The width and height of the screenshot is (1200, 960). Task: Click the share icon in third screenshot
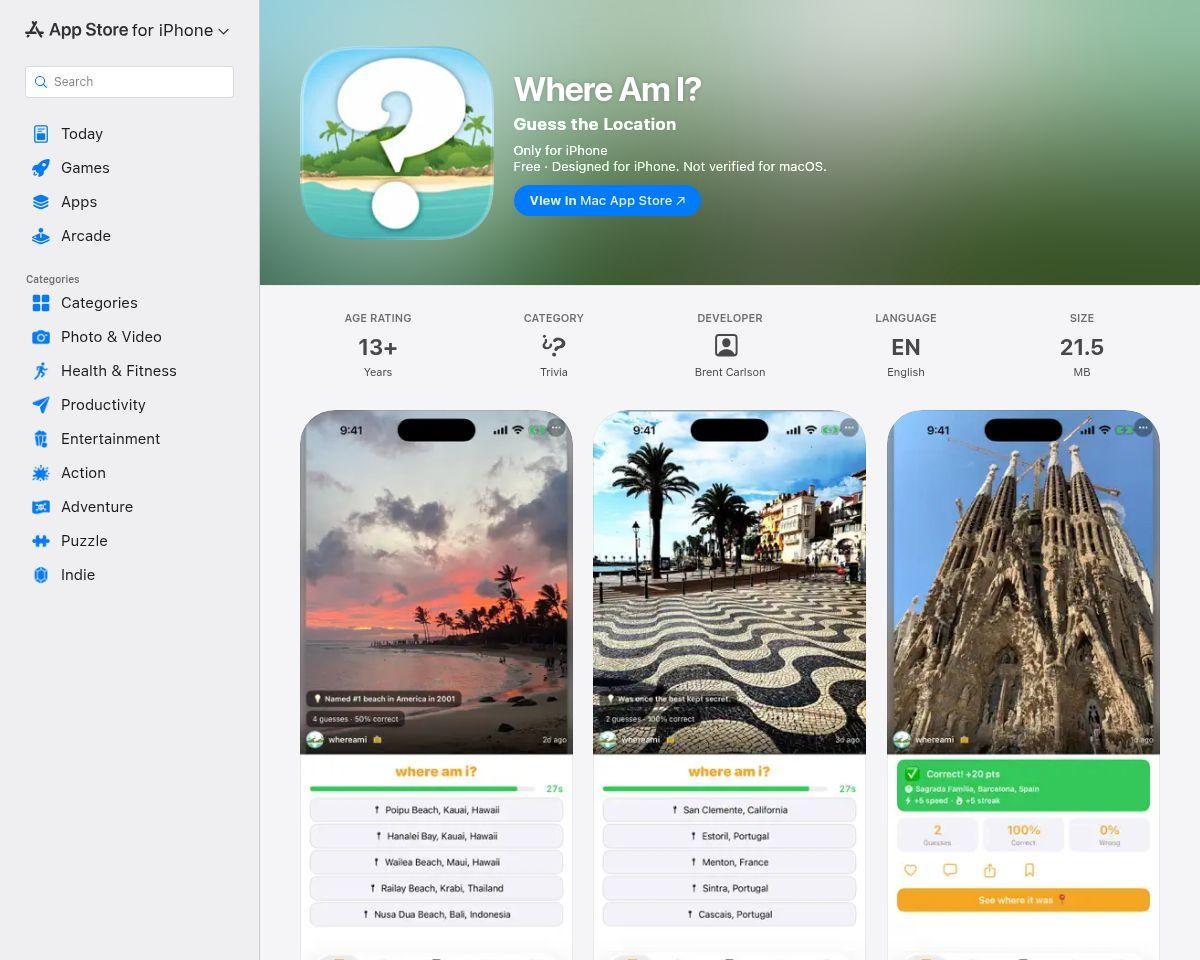coord(989,870)
